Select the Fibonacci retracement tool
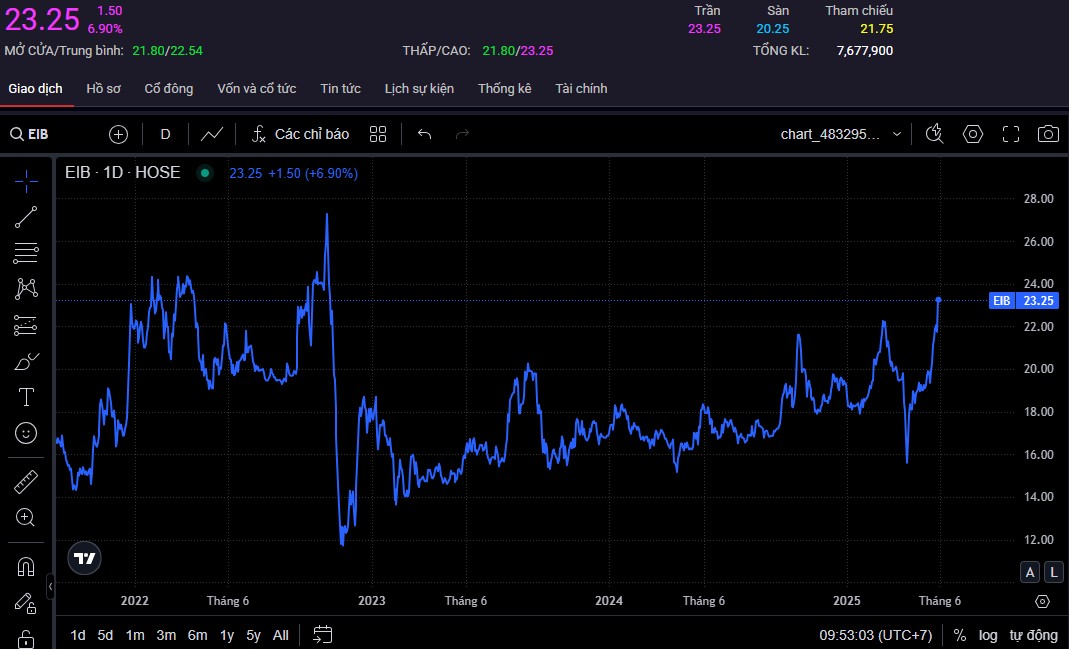Screen dimensions: 1069x649 26,253
